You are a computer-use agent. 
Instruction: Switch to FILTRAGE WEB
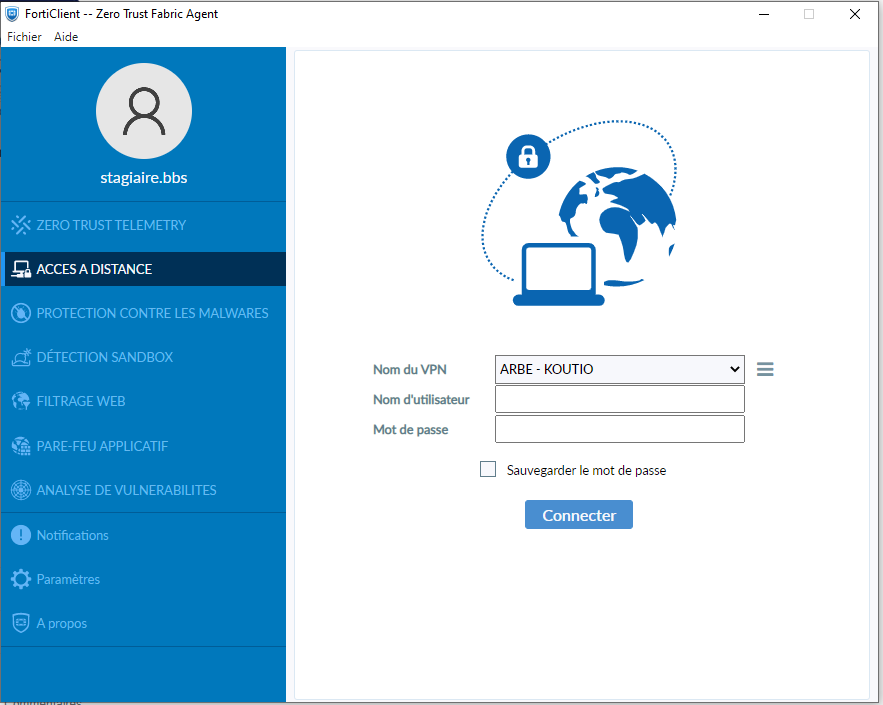coord(143,401)
